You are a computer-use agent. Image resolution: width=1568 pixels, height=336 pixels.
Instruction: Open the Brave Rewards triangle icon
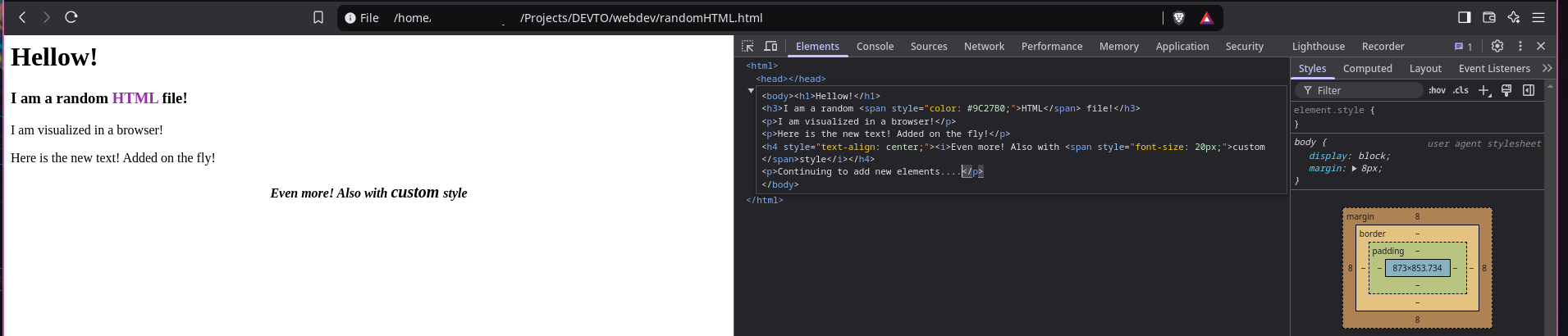pyautogui.click(x=1206, y=17)
